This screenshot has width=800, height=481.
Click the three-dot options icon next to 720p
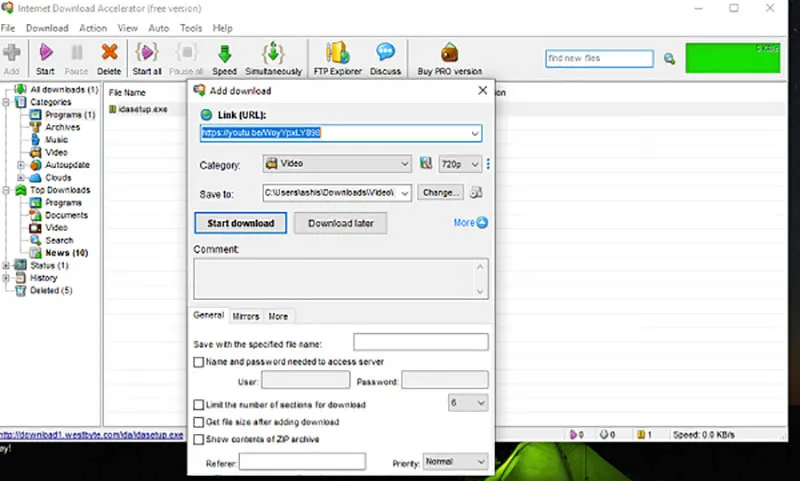click(488, 164)
